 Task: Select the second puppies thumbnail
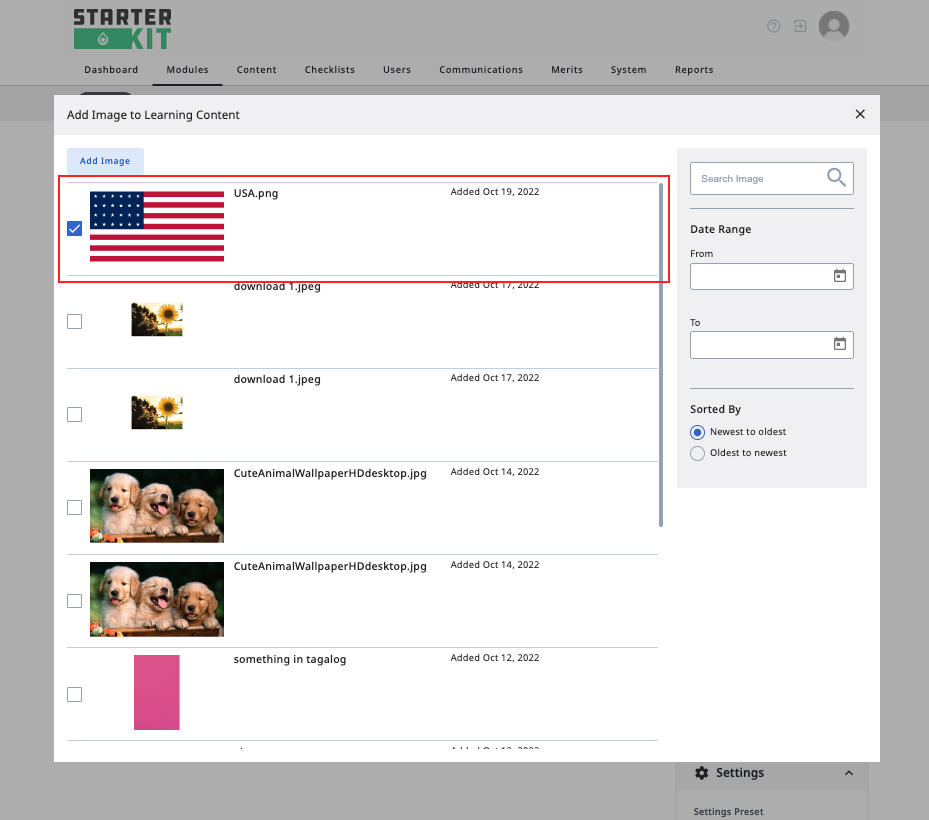(x=156, y=599)
